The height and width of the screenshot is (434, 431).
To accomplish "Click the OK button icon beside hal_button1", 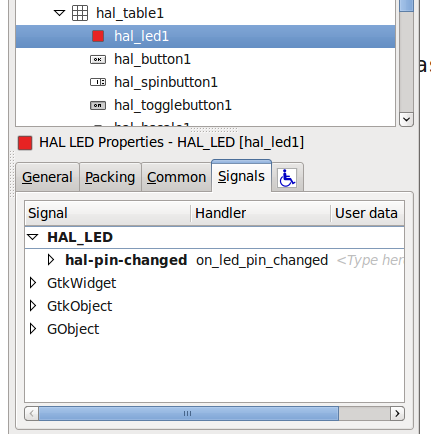I will [x=98, y=59].
